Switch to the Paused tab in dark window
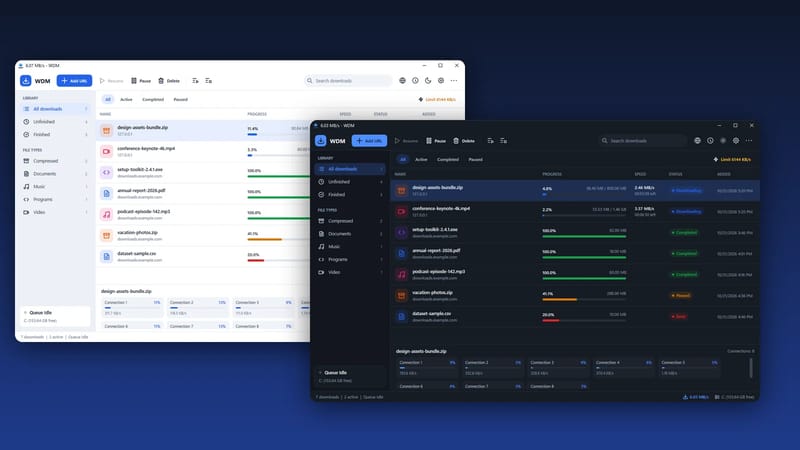Viewport: 800px width, 450px height. pos(476,160)
